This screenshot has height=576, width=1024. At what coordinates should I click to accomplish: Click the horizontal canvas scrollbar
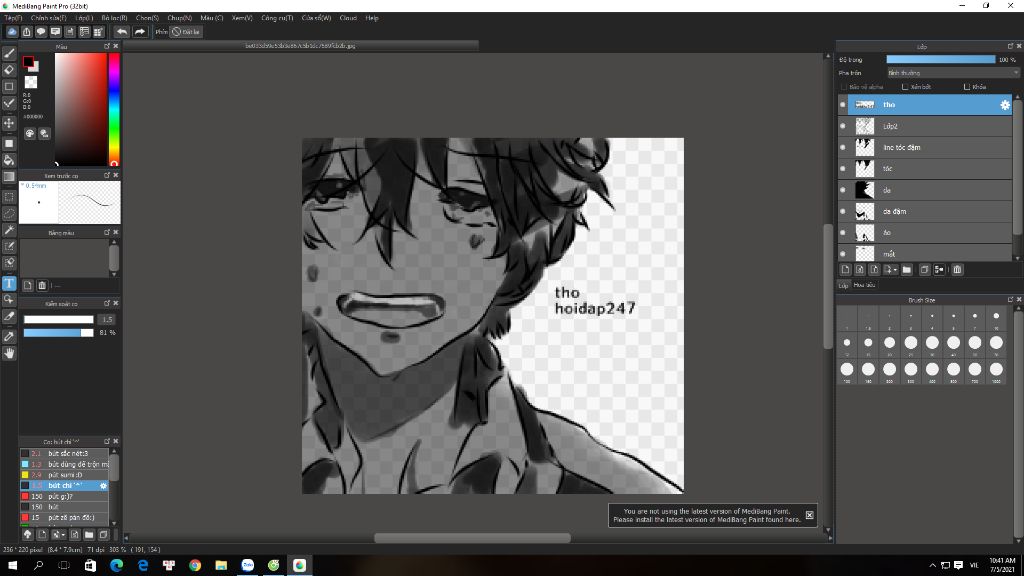[x=472, y=538]
